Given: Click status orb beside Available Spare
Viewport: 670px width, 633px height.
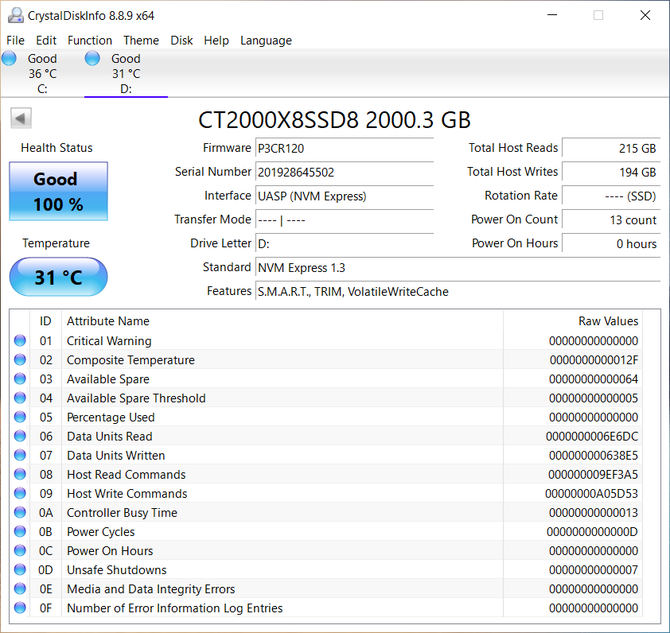Looking at the screenshot, I should click(x=20, y=379).
